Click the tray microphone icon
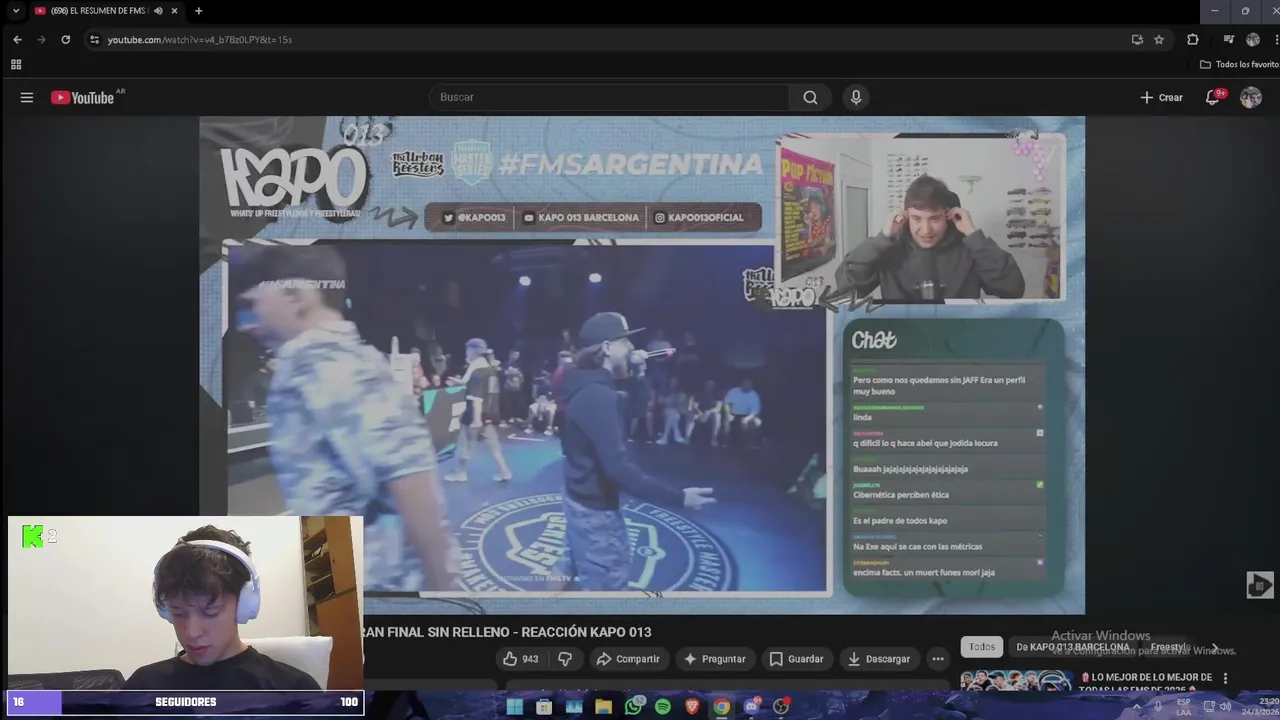The image size is (1280, 720). point(1158,707)
